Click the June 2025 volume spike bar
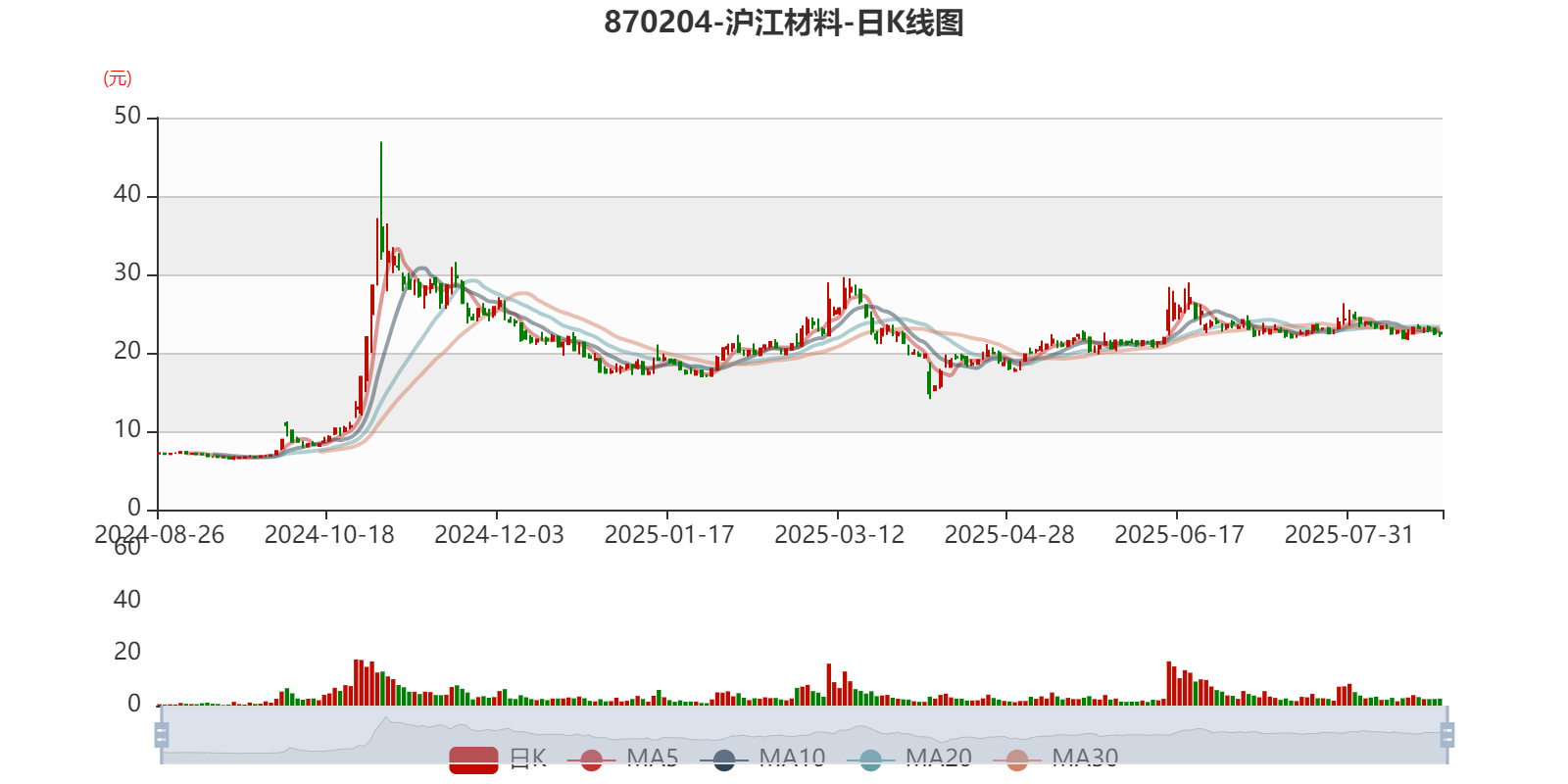The height and width of the screenshot is (784, 1568). (1169, 683)
